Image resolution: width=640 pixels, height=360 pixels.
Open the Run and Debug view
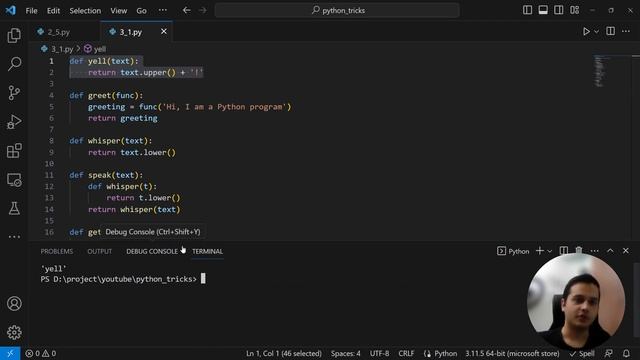tap(14, 122)
